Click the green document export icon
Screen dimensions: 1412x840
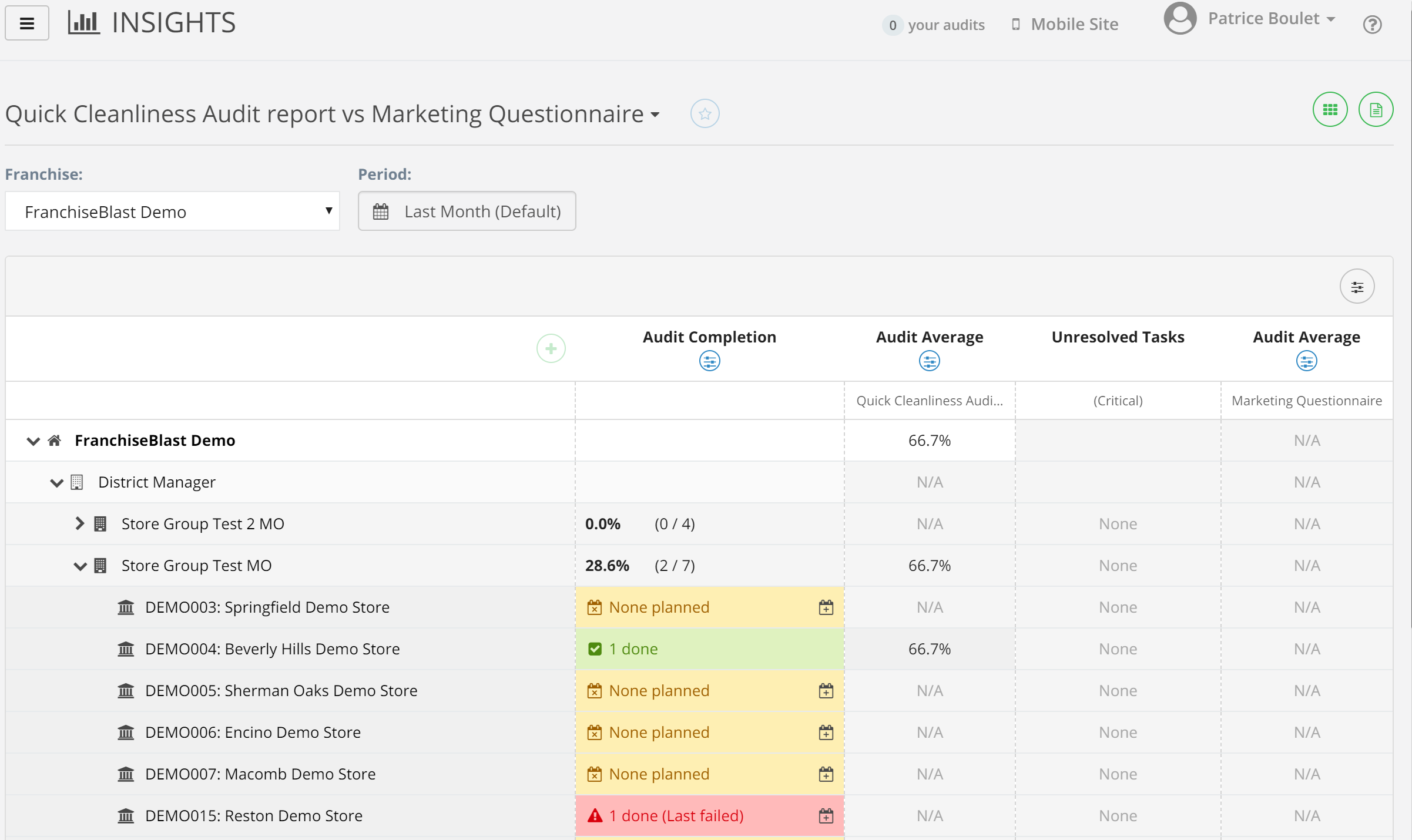click(1376, 110)
